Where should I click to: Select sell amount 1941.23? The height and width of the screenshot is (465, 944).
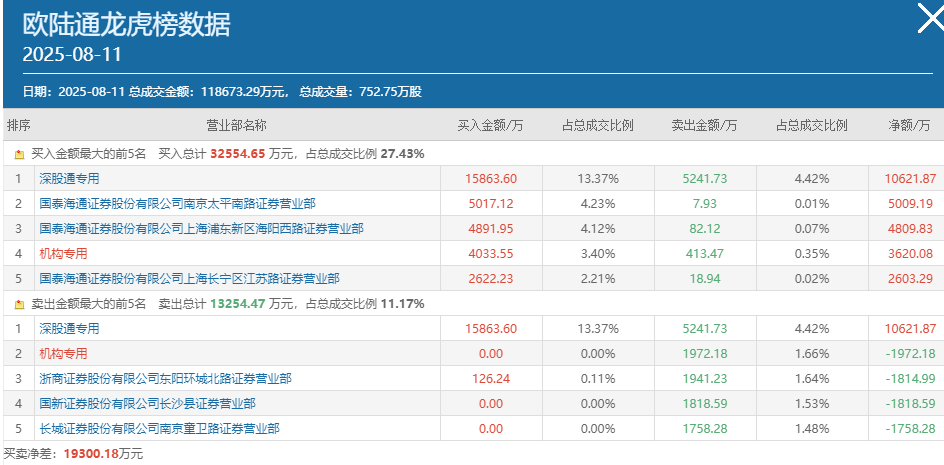click(704, 379)
